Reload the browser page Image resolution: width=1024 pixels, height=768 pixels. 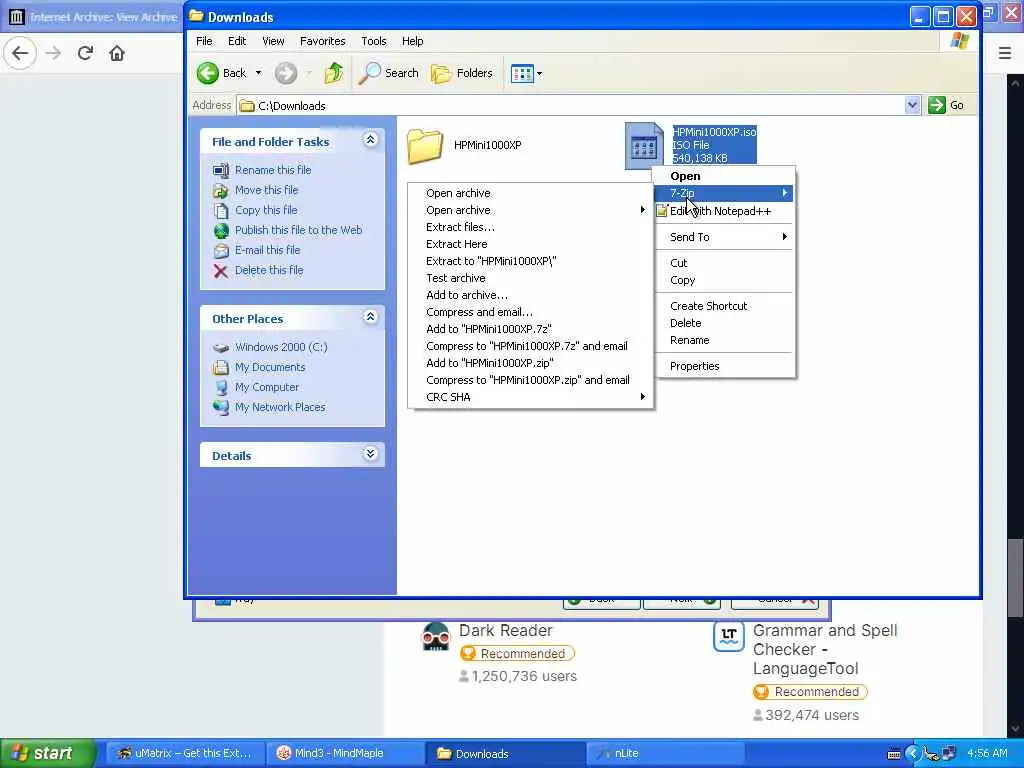85,53
